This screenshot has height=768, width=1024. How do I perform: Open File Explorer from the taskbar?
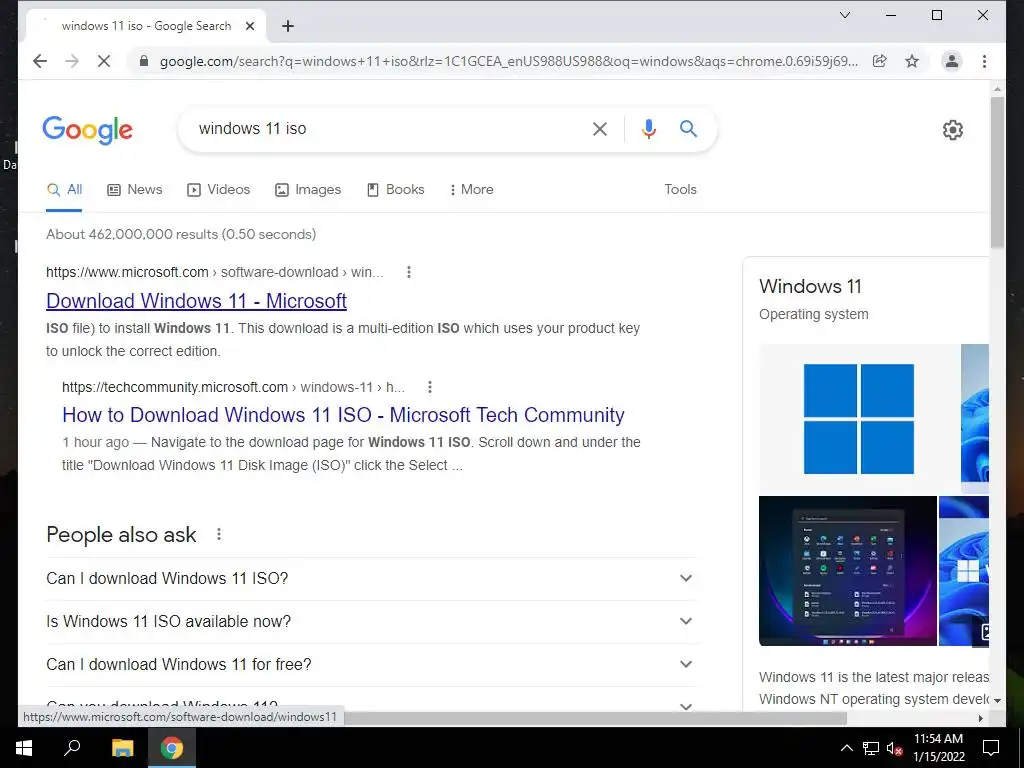[x=122, y=748]
